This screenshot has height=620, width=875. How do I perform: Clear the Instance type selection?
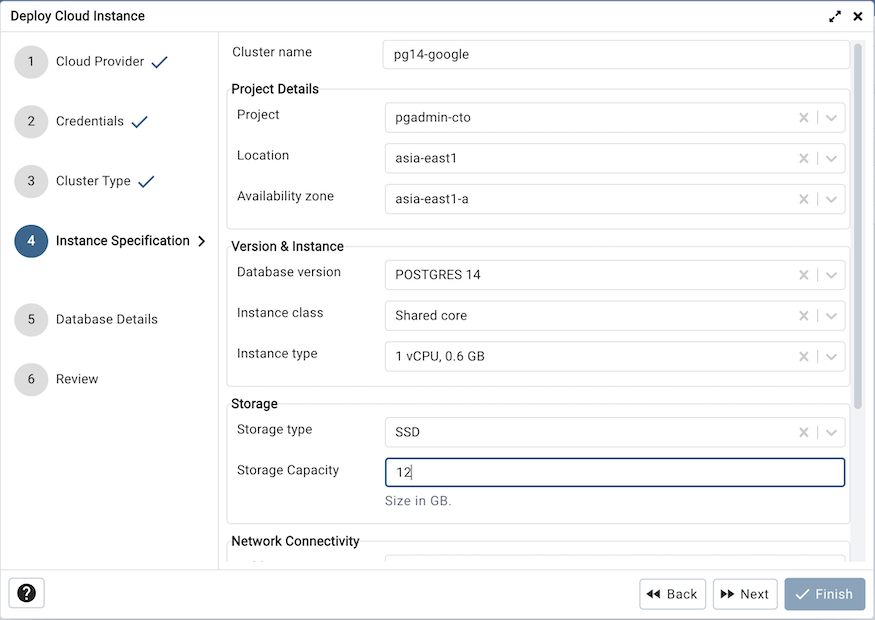(x=804, y=356)
